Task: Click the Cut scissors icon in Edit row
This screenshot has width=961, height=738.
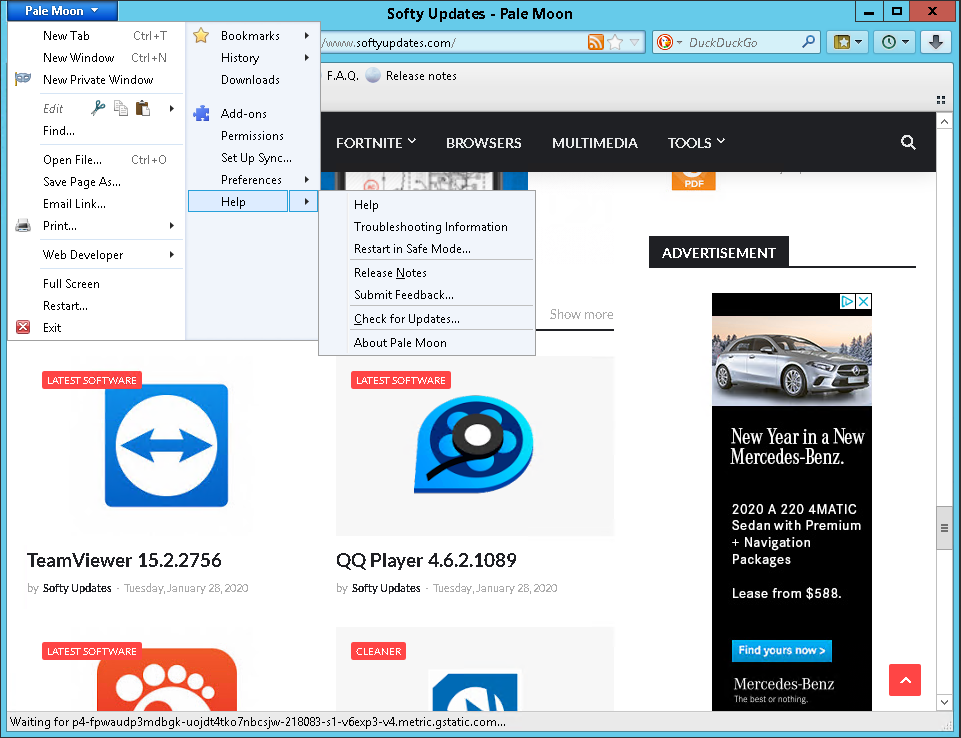Action: [98, 108]
